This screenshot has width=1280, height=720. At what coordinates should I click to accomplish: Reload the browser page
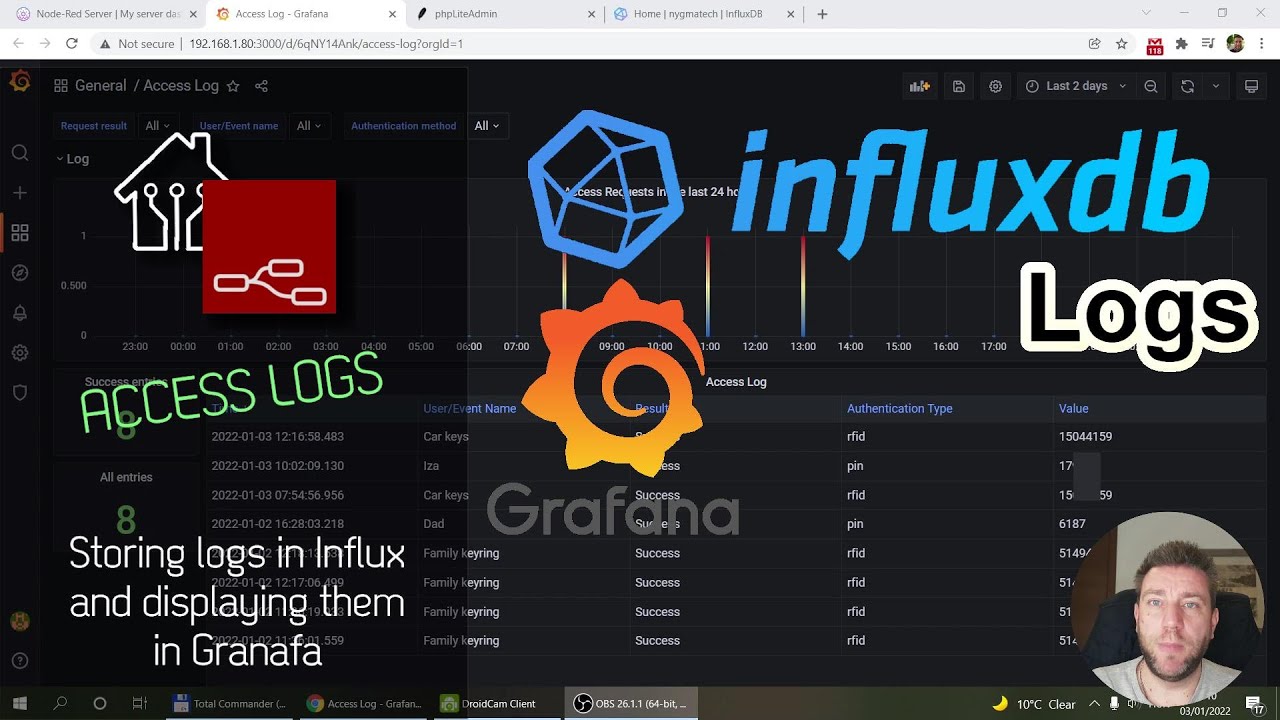coord(71,43)
